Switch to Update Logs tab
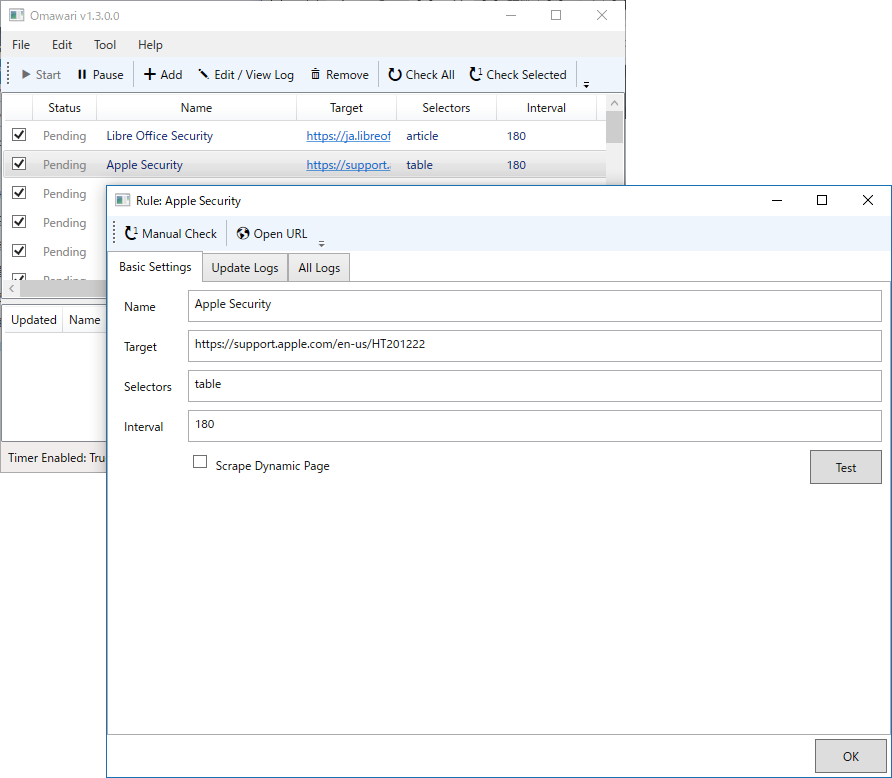The height and width of the screenshot is (778, 892). pos(245,268)
